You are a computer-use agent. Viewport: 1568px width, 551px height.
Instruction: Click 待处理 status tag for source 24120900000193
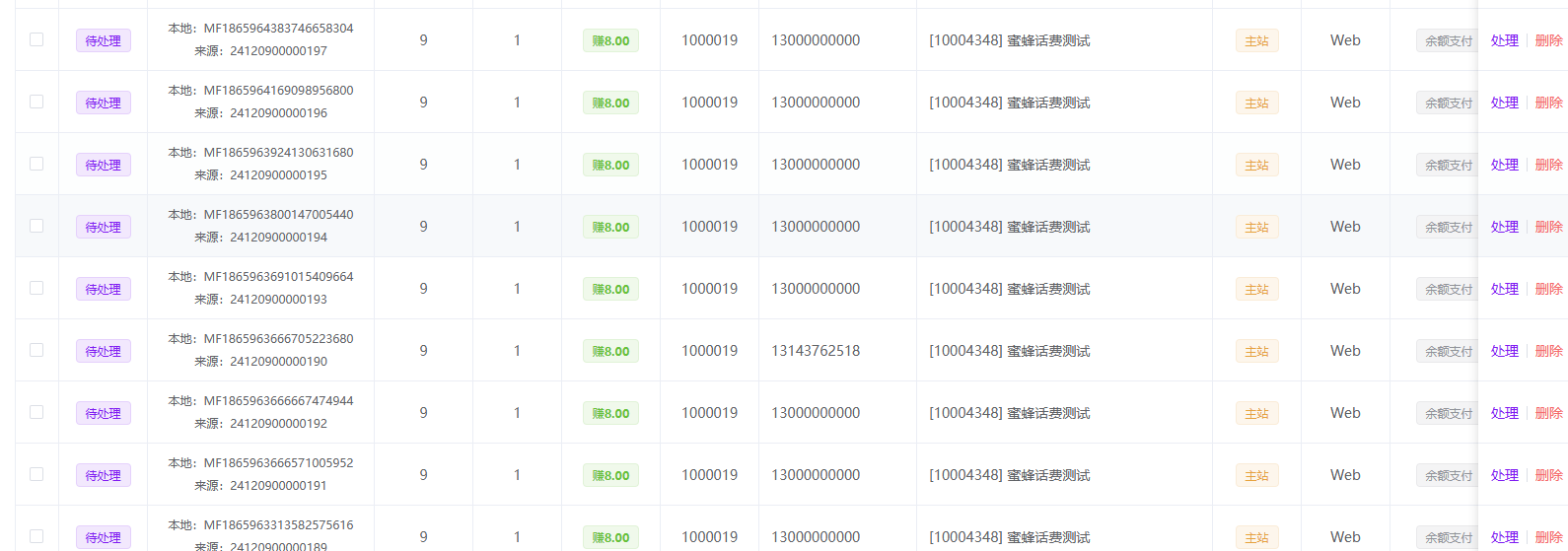[104, 289]
